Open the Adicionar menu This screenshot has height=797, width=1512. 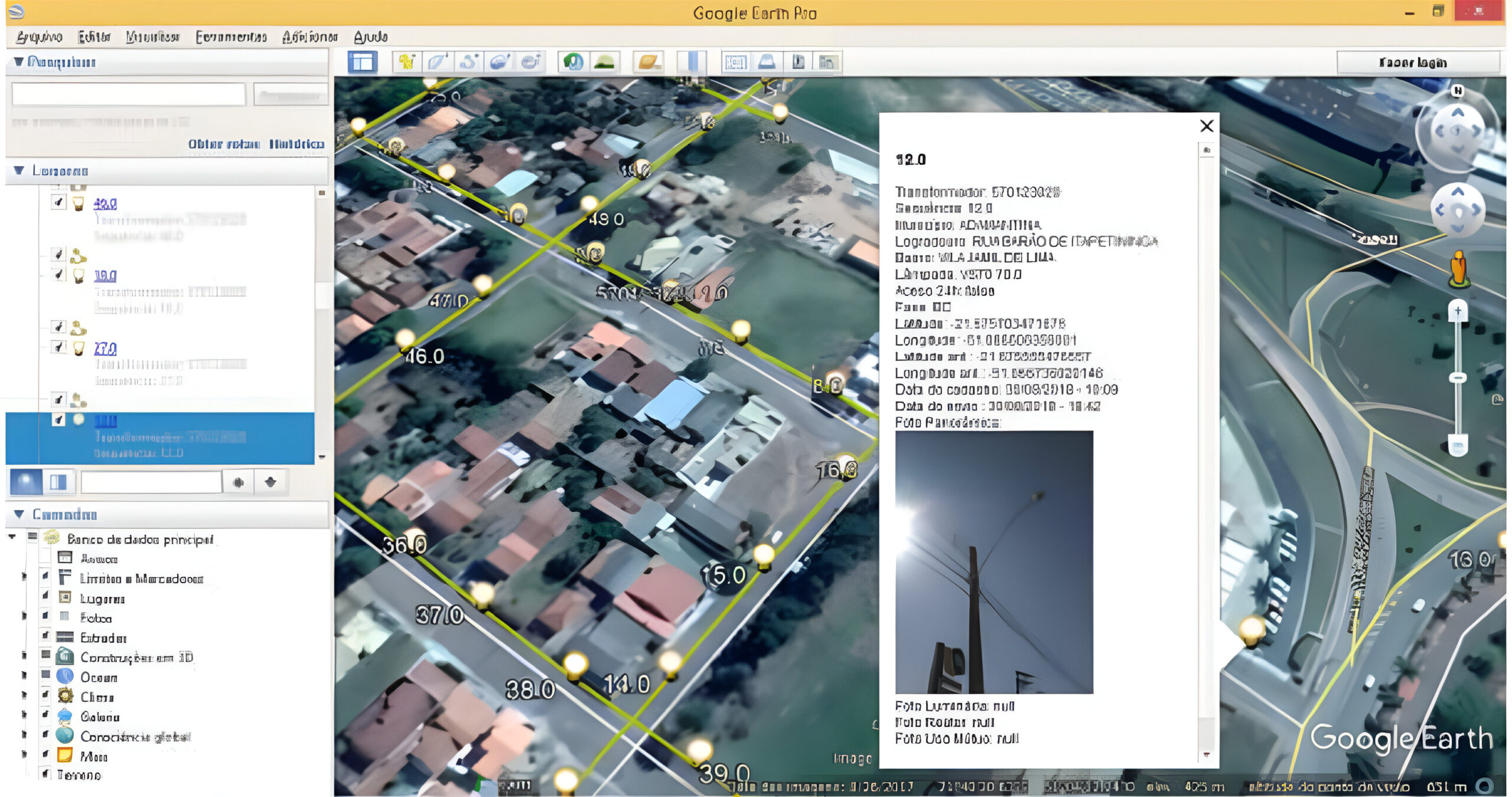(x=310, y=37)
